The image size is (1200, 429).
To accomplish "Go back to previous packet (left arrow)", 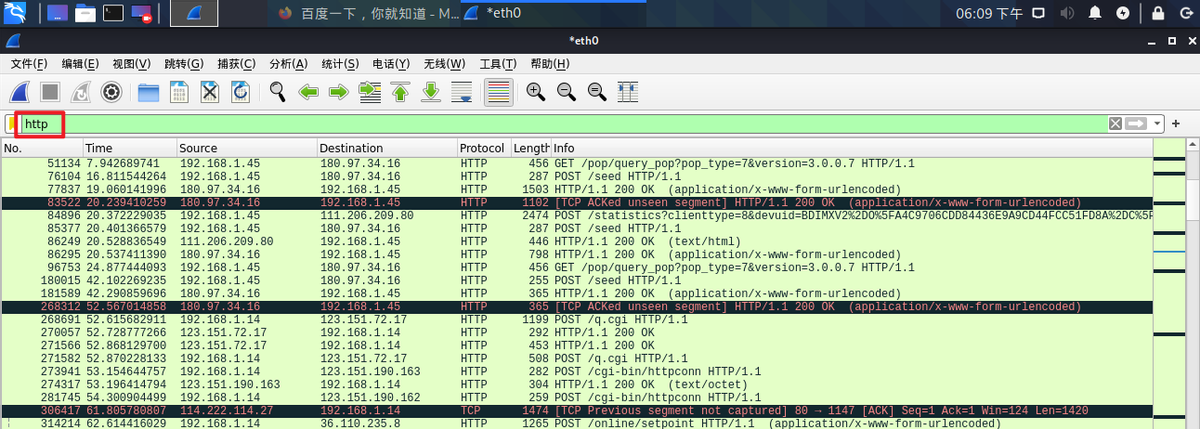I will click(309, 92).
